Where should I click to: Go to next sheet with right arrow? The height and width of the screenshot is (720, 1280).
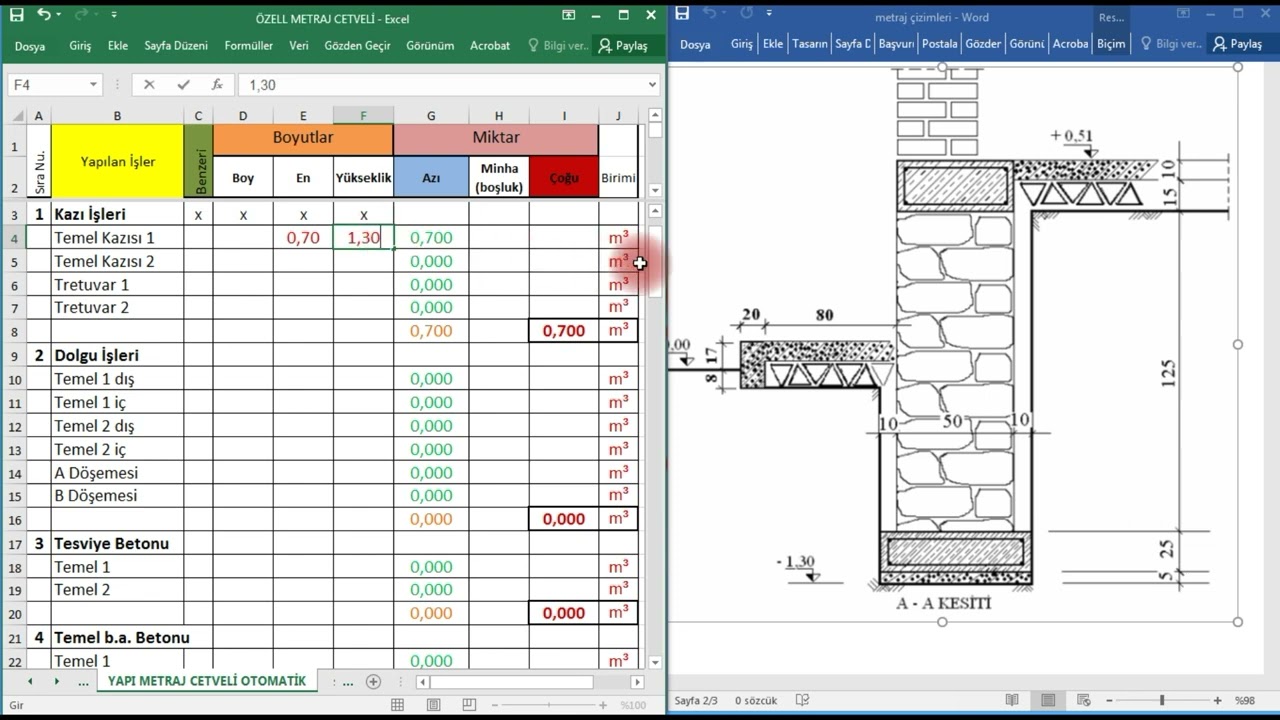[x=56, y=682]
